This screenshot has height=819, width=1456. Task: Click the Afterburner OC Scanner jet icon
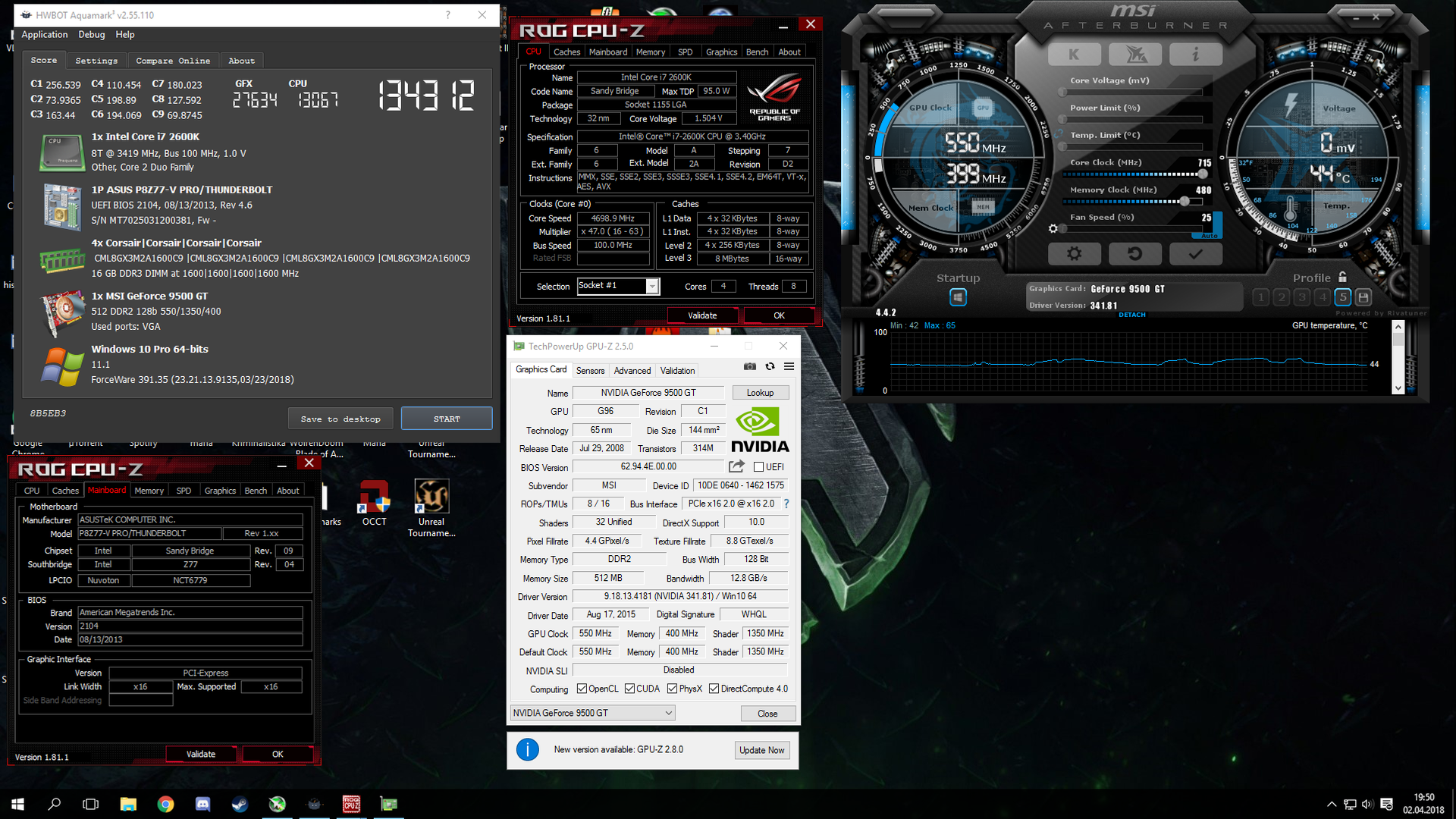point(1134,54)
